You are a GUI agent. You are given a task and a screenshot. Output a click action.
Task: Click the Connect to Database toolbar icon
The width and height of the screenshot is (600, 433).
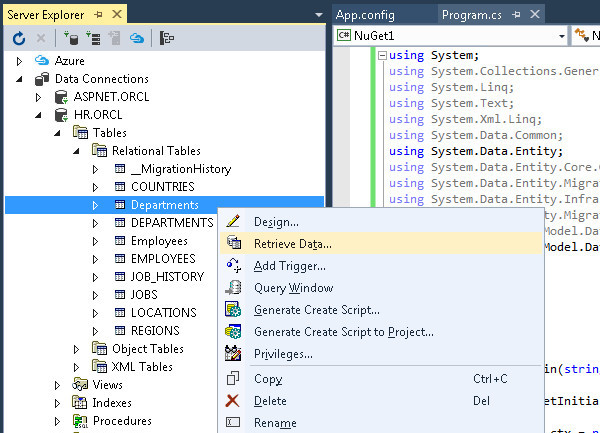coord(73,38)
